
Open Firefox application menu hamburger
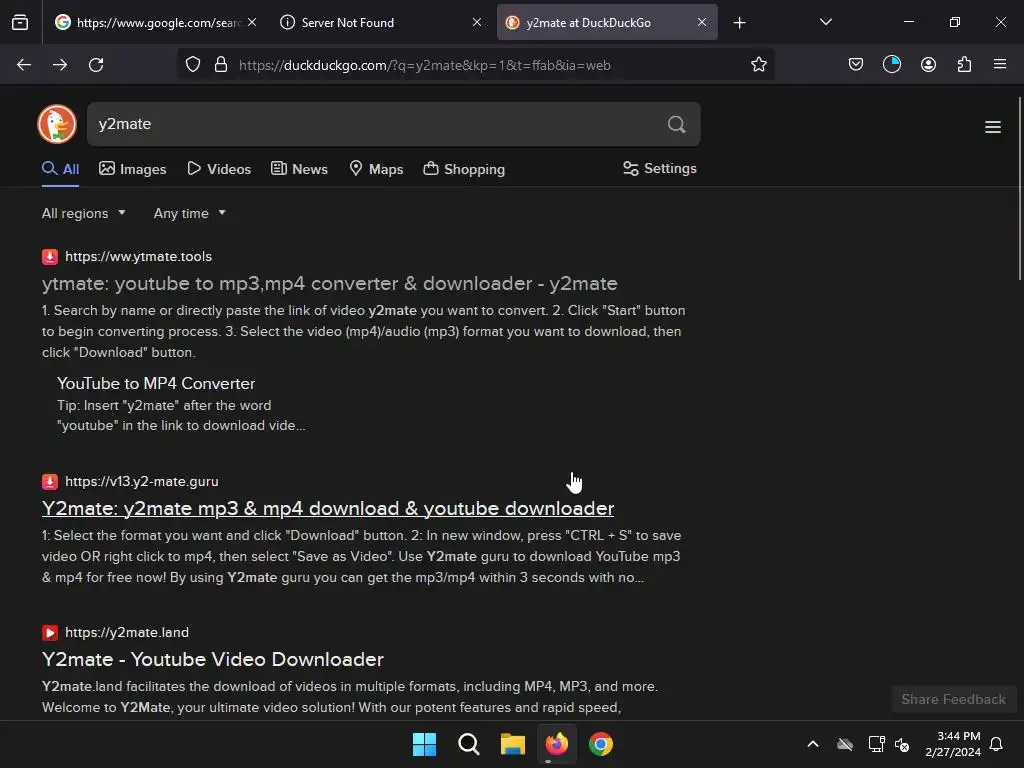click(1000, 64)
